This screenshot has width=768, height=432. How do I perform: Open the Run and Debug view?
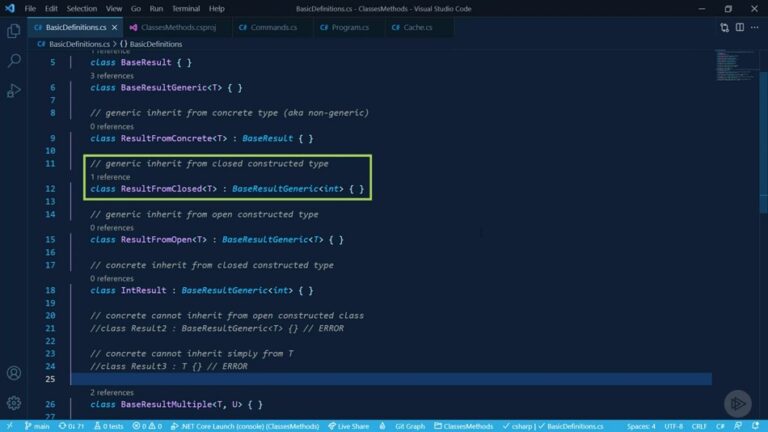[x=14, y=91]
